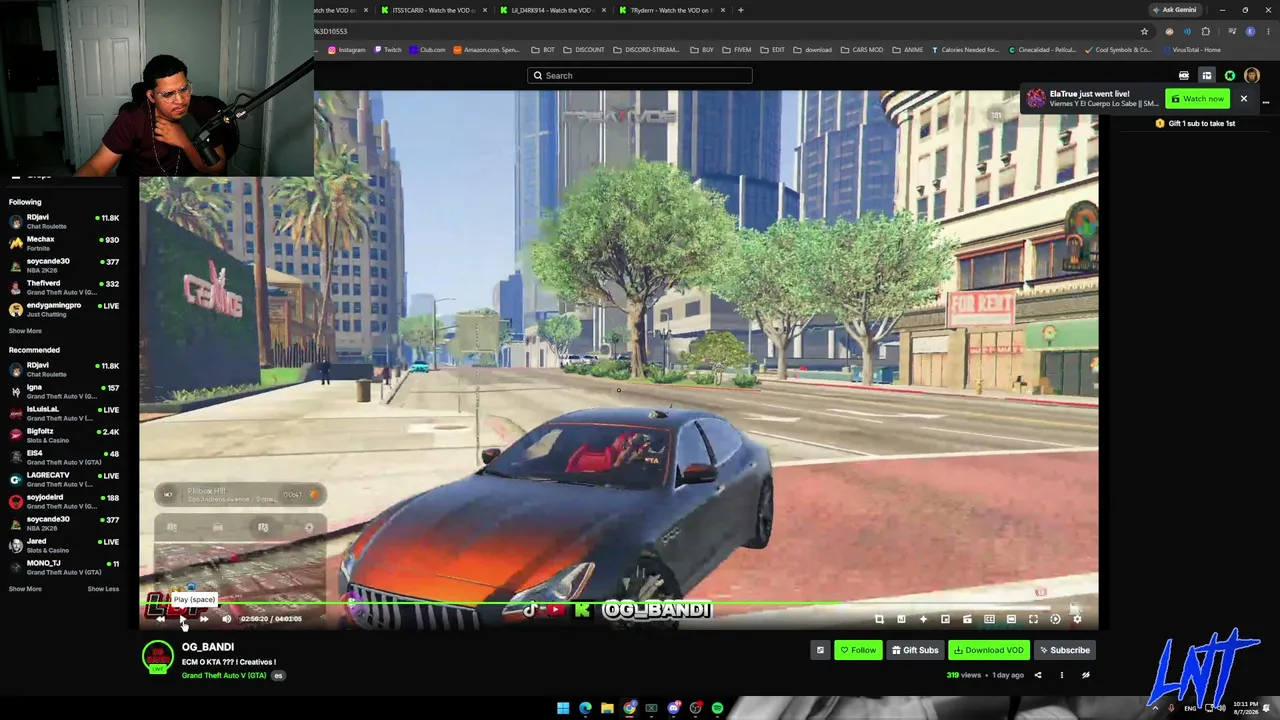The height and width of the screenshot is (720, 1280).
Task: Click Watch now on EiaTrue notification
Action: (x=1197, y=99)
